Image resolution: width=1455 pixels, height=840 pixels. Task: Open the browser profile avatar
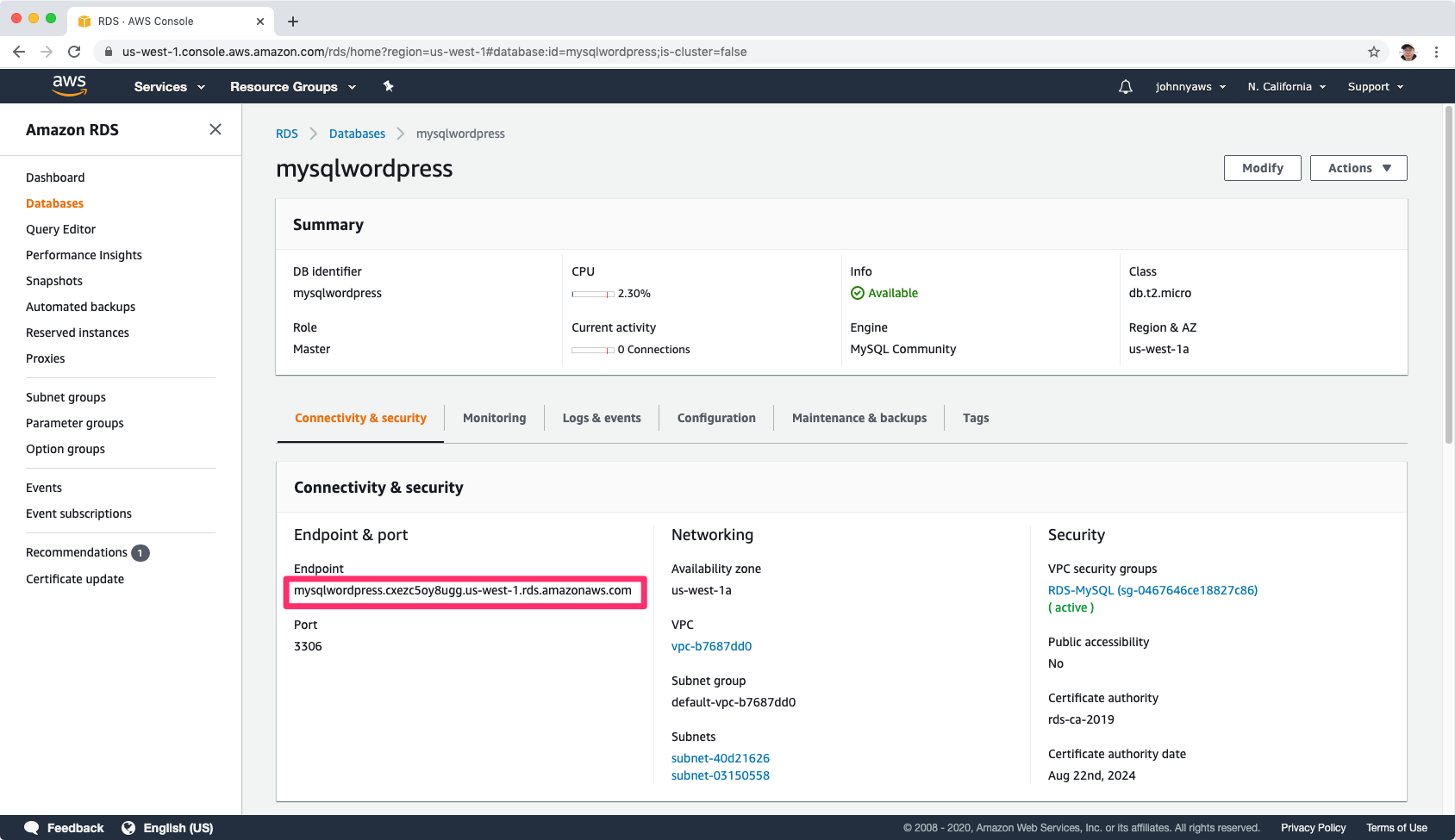point(1408,52)
